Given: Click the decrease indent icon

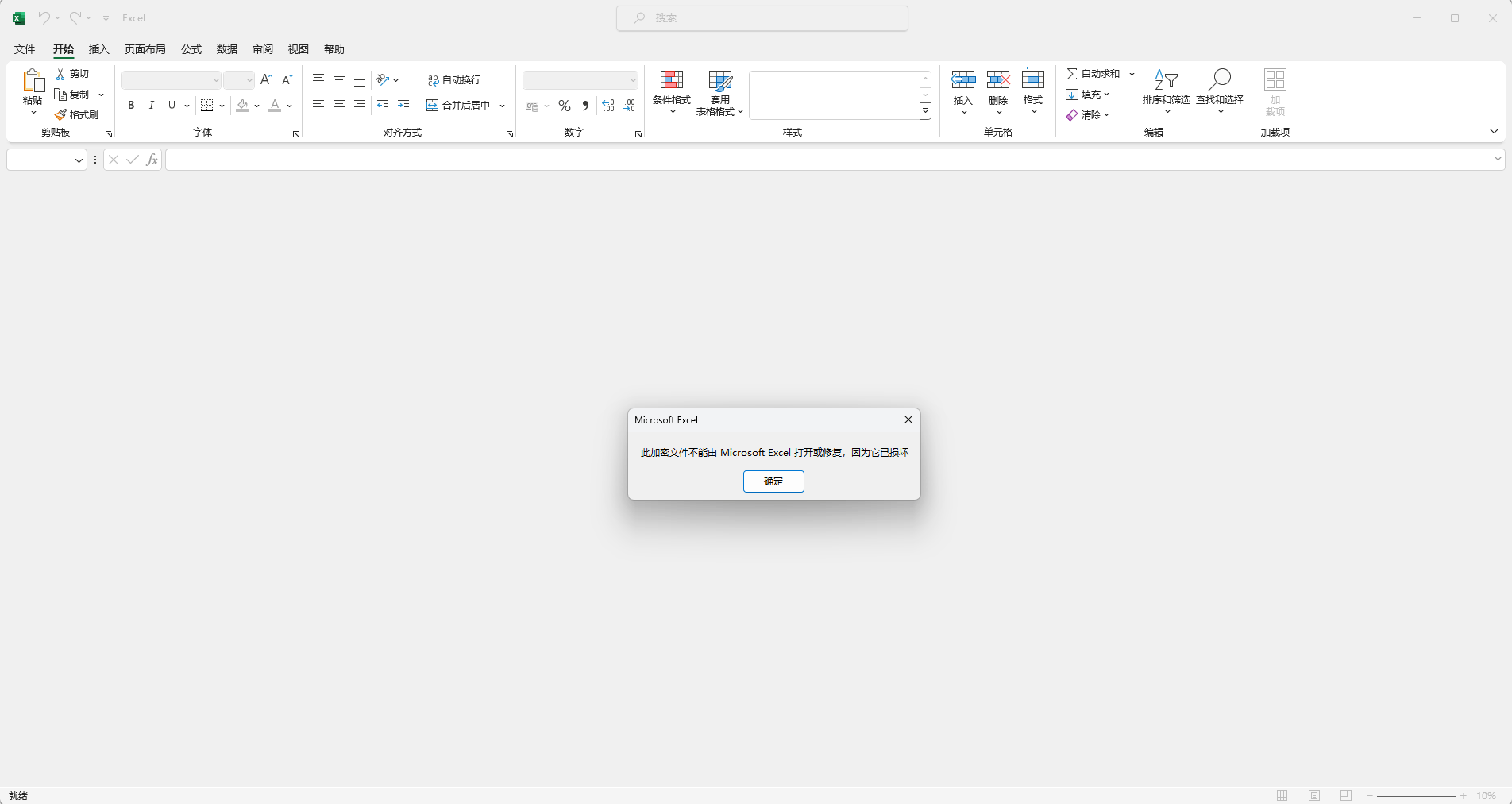Looking at the screenshot, I should (x=383, y=106).
